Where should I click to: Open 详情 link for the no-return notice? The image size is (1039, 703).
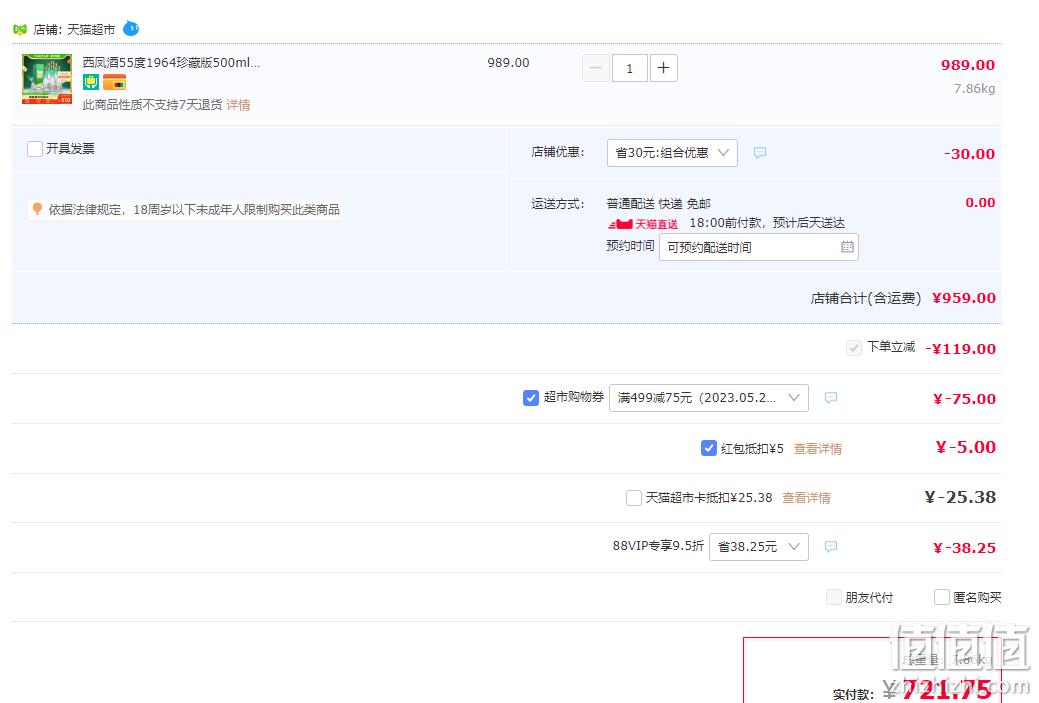(x=239, y=105)
